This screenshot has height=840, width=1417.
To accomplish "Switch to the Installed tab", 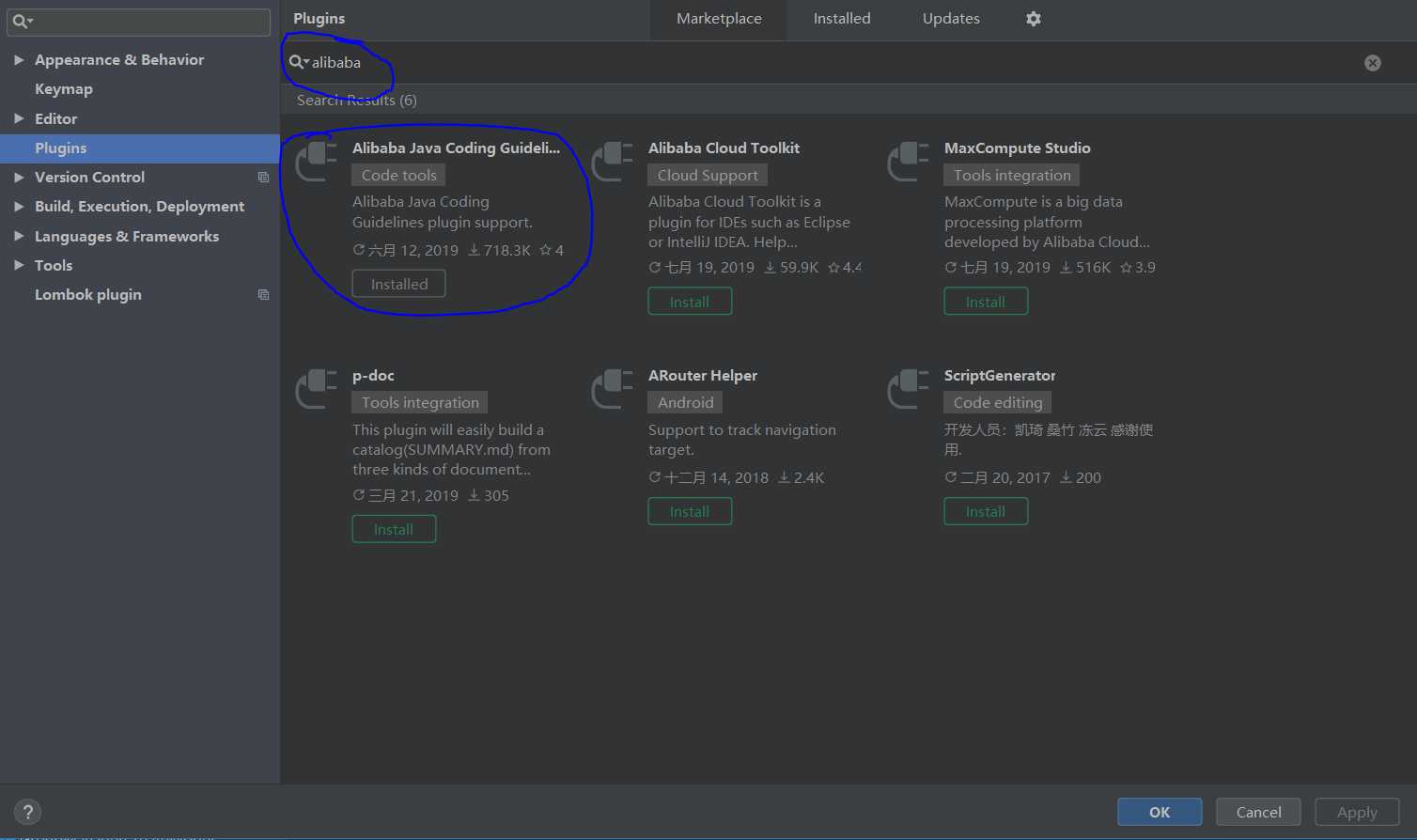I will 842,19.
